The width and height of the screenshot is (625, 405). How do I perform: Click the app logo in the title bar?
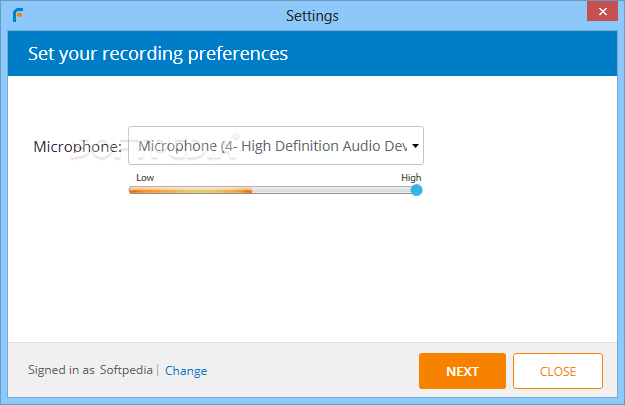point(18,15)
